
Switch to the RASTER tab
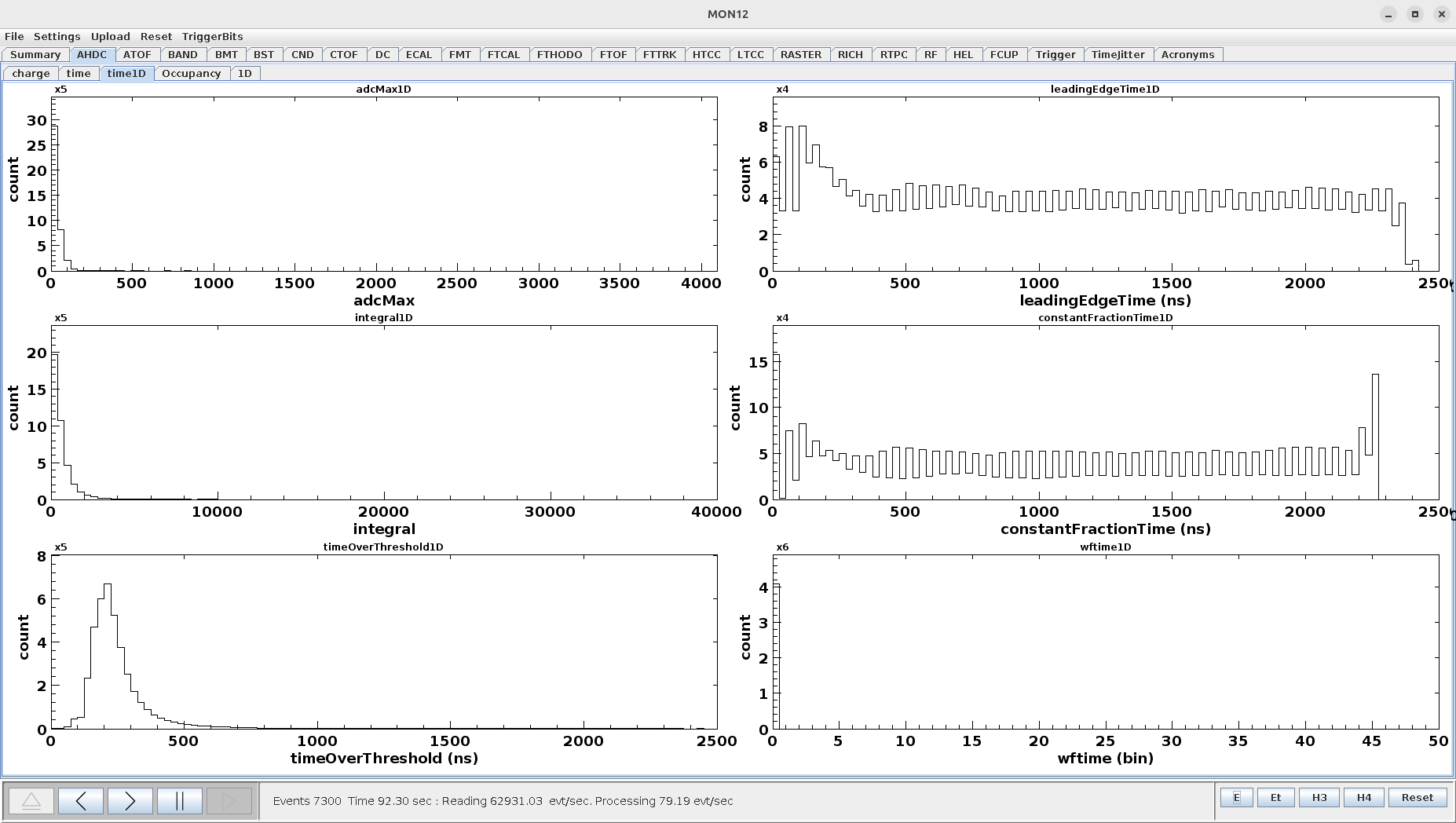(801, 54)
